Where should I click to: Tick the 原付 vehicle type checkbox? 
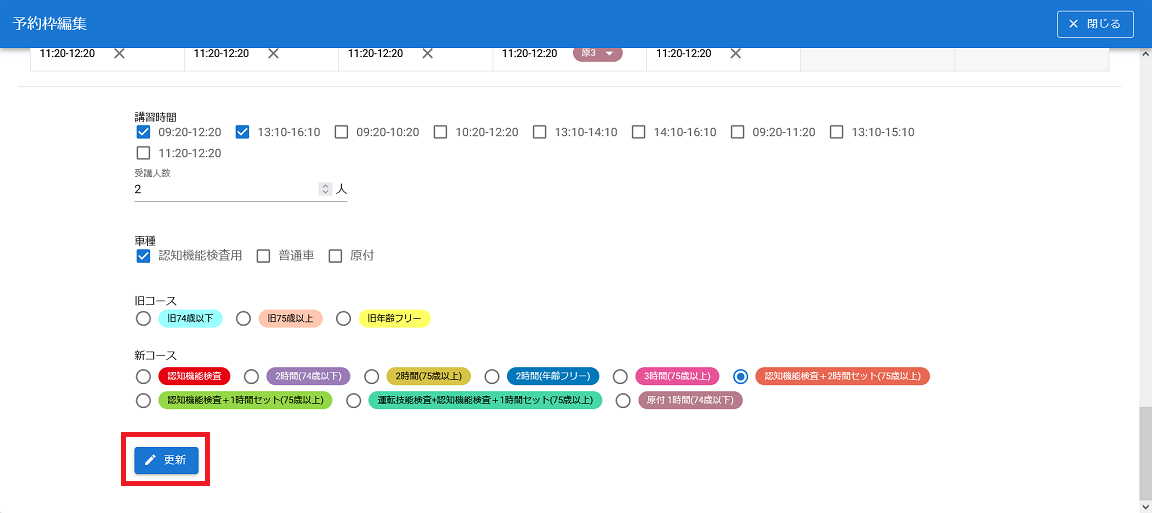[x=336, y=256]
